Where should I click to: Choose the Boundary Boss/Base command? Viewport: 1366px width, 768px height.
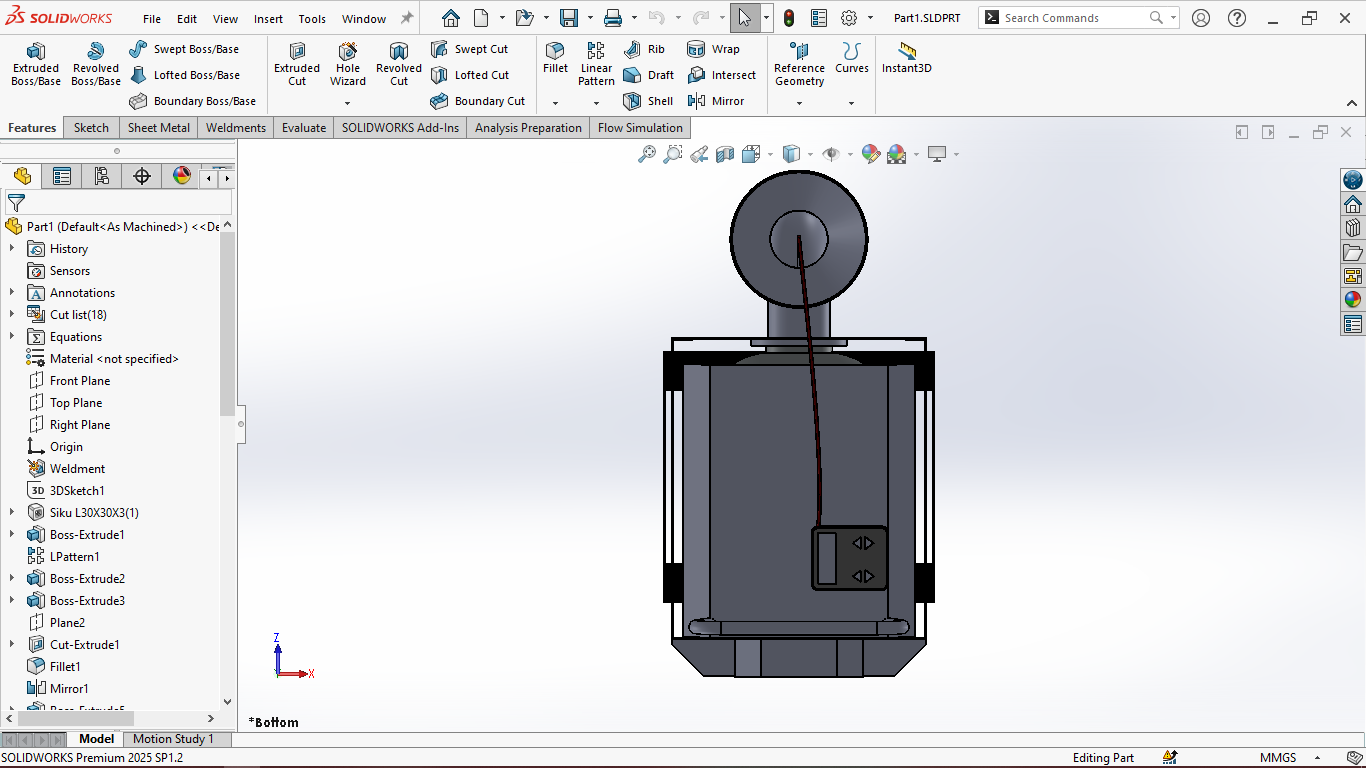(x=193, y=101)
